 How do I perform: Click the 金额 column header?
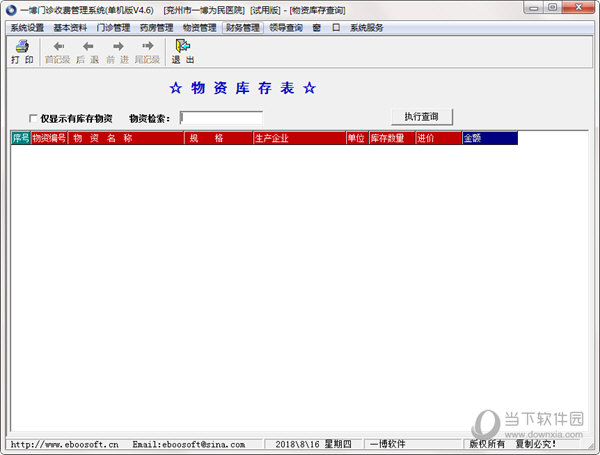490,138
